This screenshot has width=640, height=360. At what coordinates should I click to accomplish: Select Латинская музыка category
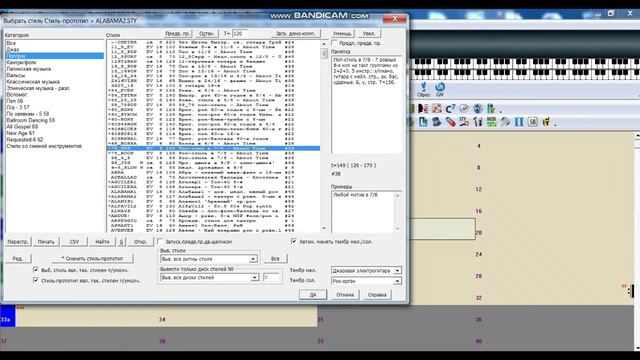[x=54, y=69]
